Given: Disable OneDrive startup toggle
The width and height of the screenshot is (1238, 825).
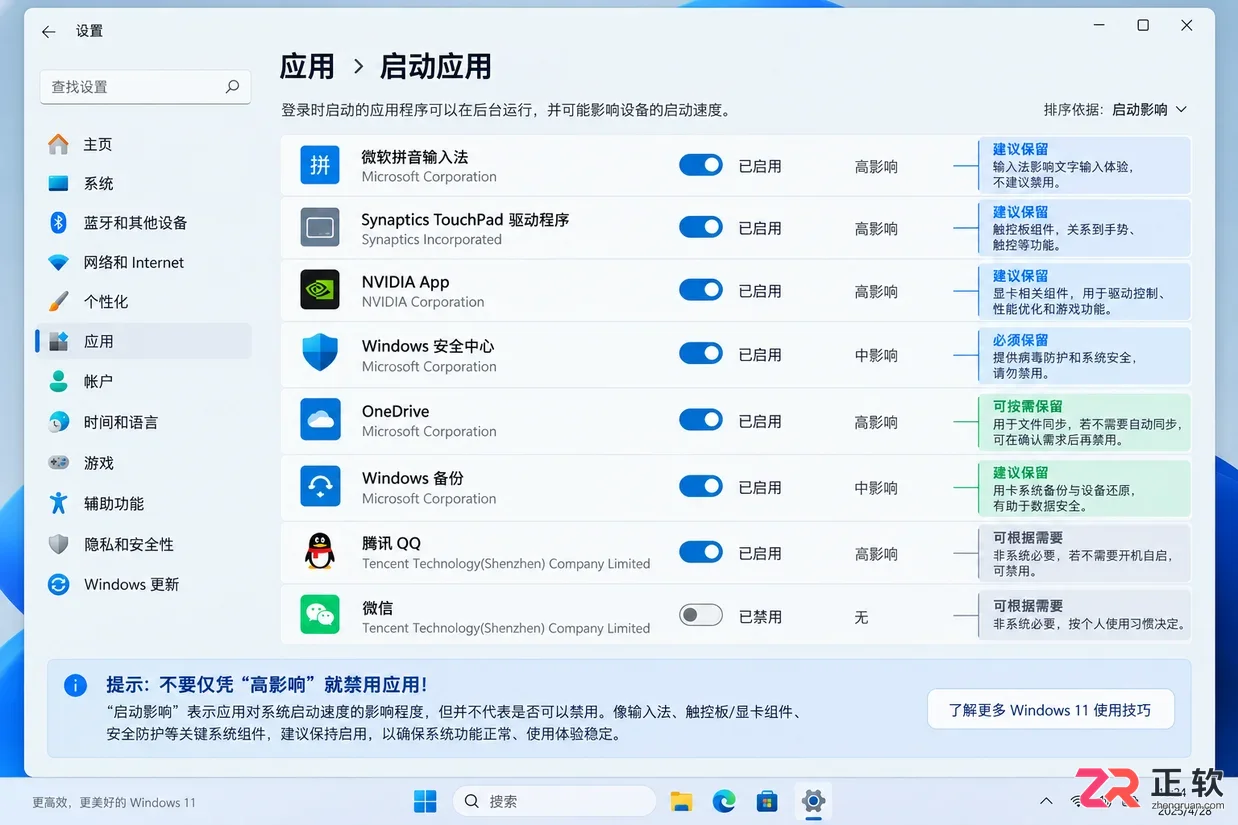Looking at the screenshot, I should tap(701, 420).
